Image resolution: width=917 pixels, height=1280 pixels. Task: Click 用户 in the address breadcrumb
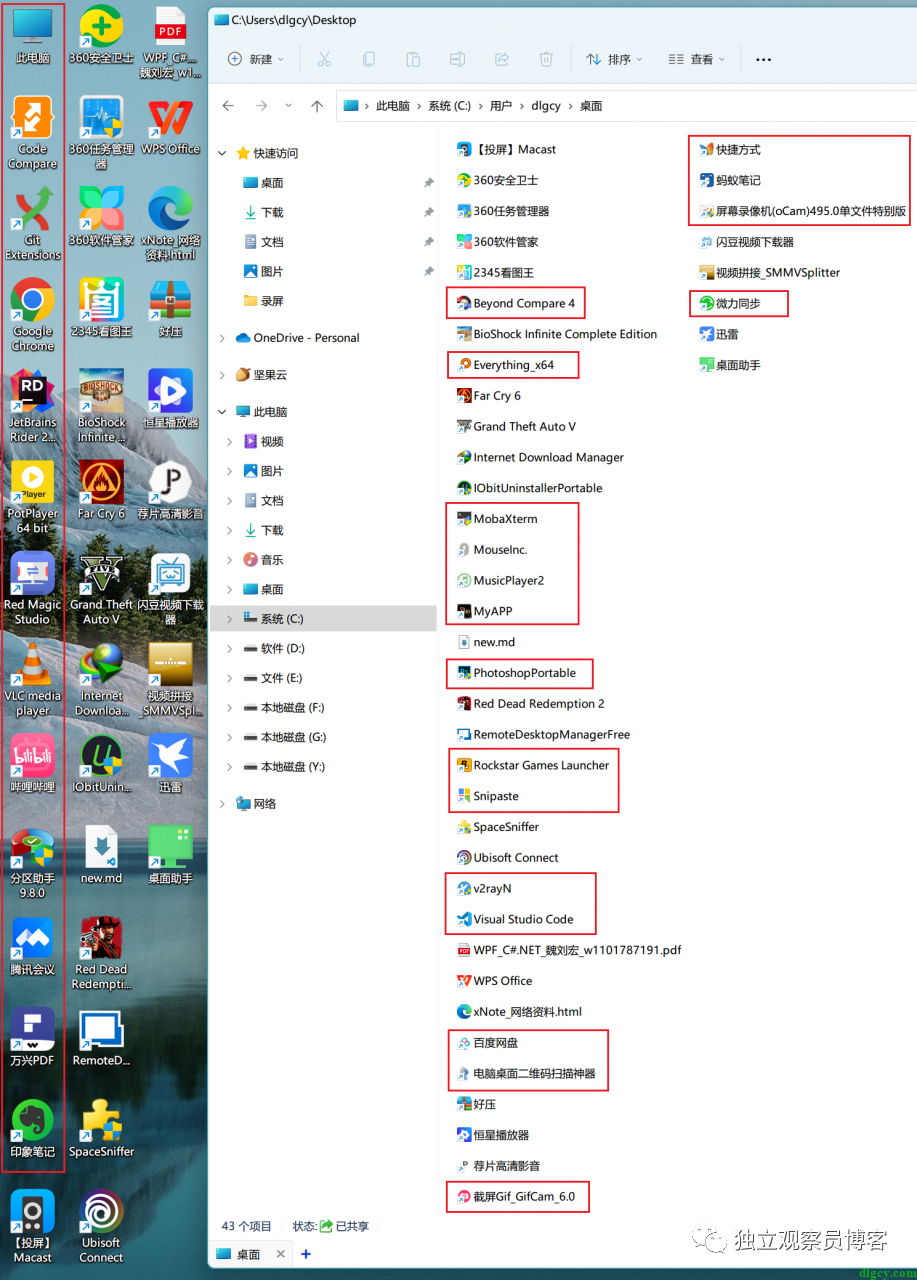coord(501,106)
